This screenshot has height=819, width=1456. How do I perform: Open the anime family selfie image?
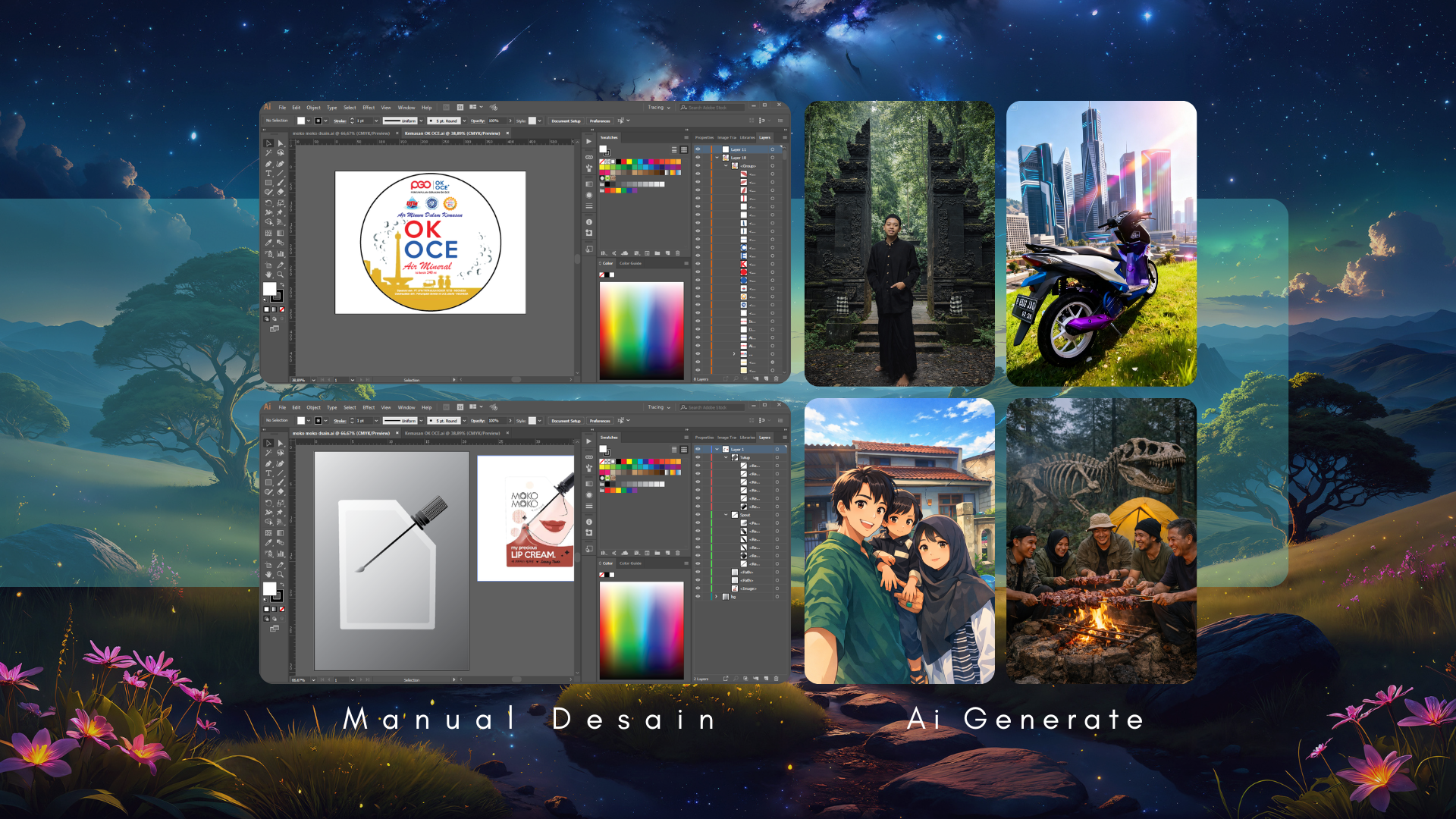[x=899, y=541]
